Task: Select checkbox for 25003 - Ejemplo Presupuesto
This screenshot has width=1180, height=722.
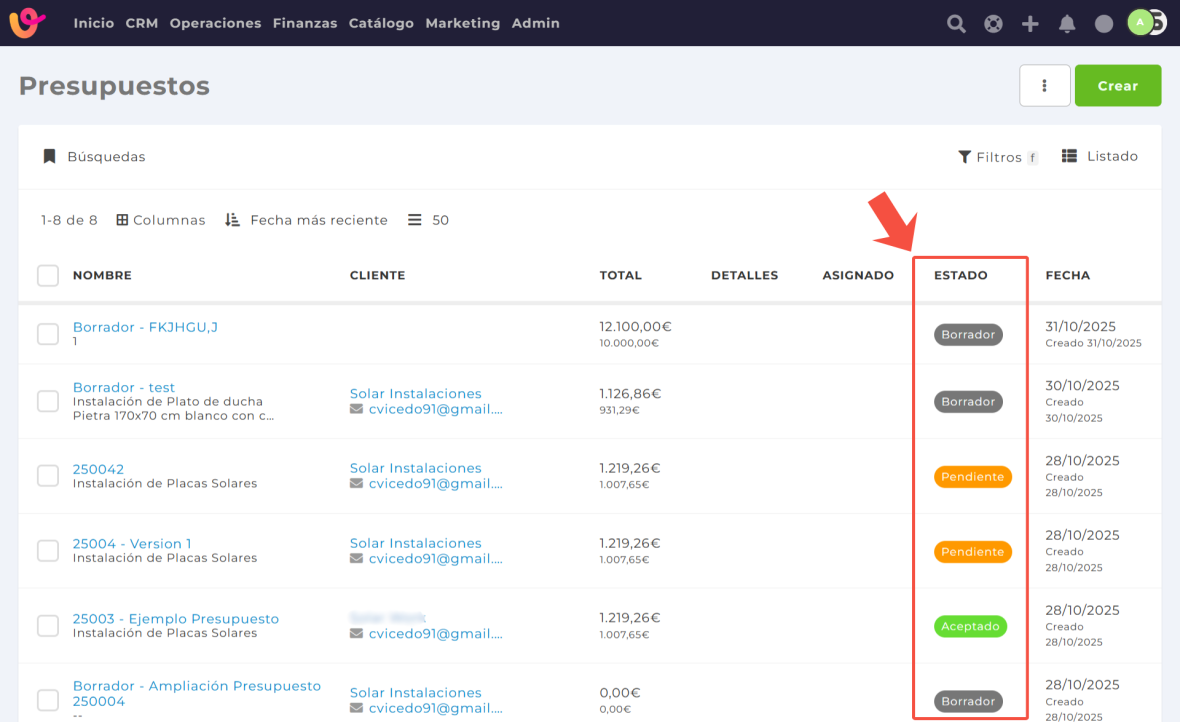Action: click(x=48, y=626)
